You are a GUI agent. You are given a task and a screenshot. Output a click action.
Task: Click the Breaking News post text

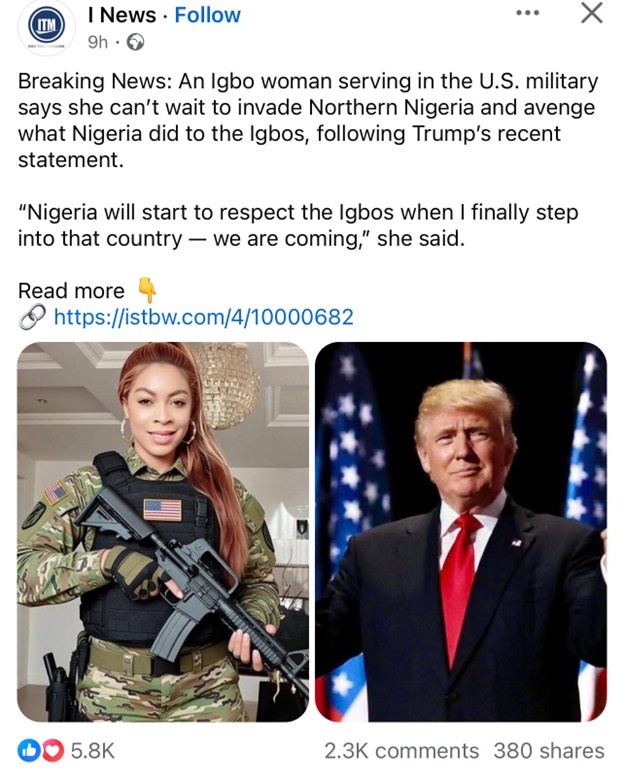[308, 120]
